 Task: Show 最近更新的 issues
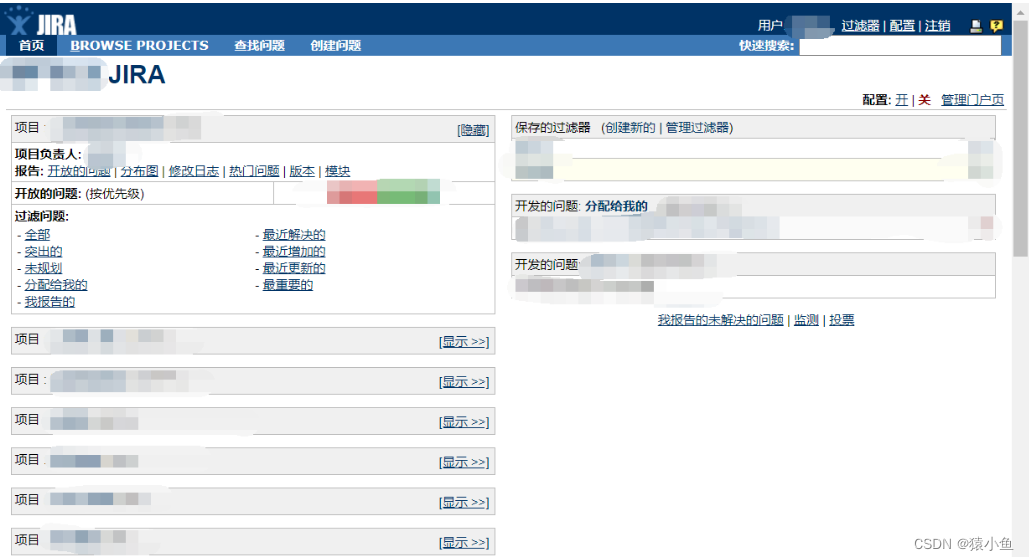(294, 268)
